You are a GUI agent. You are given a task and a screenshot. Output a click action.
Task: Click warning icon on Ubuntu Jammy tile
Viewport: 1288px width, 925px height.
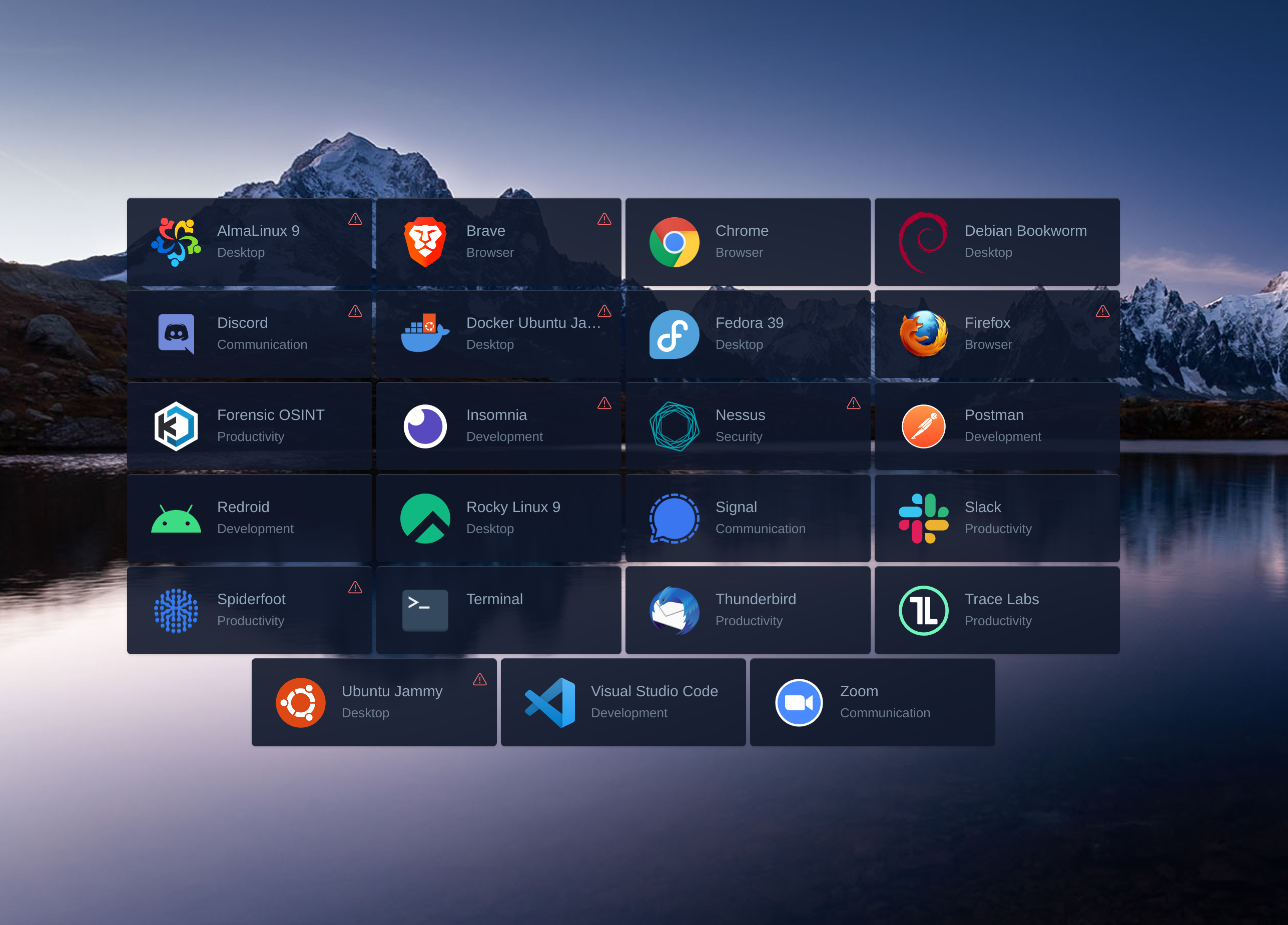pos(479,680)
